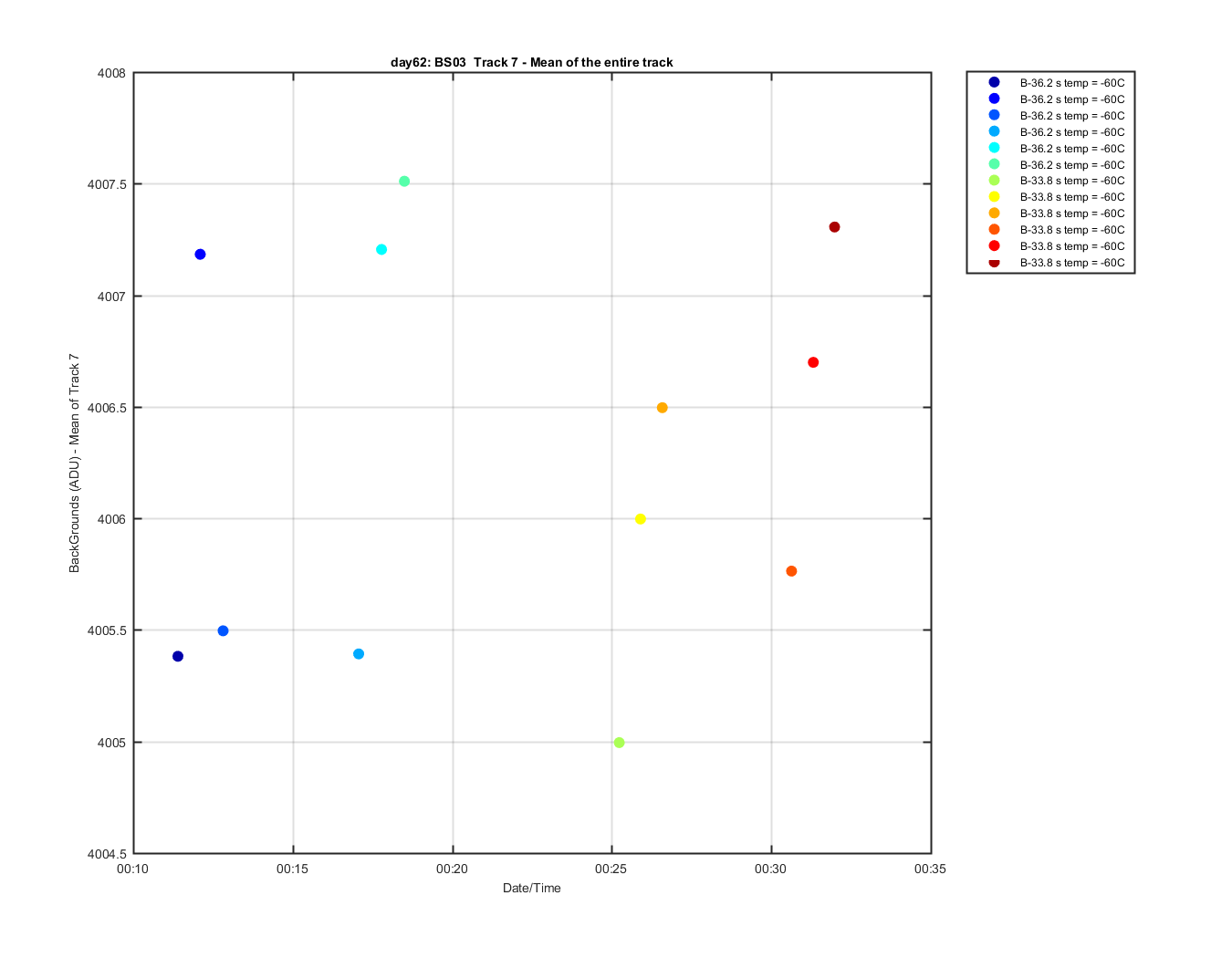
Task: Select the 4006.5 y-axis tick label
Action: click(107, 408)
